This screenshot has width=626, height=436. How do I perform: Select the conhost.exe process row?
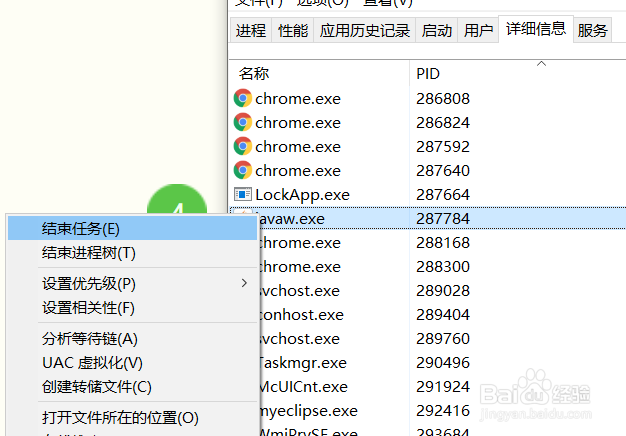coord(442,315)
